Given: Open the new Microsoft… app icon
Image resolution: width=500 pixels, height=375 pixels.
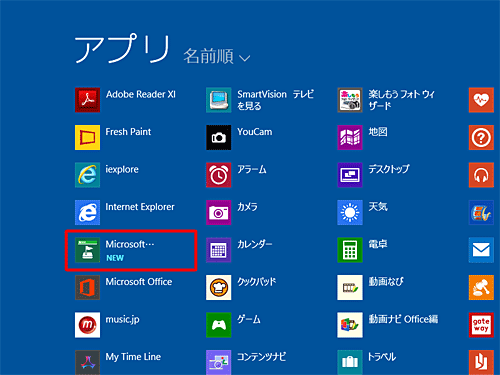Looking at the screenshot, I should click(87, 250).
